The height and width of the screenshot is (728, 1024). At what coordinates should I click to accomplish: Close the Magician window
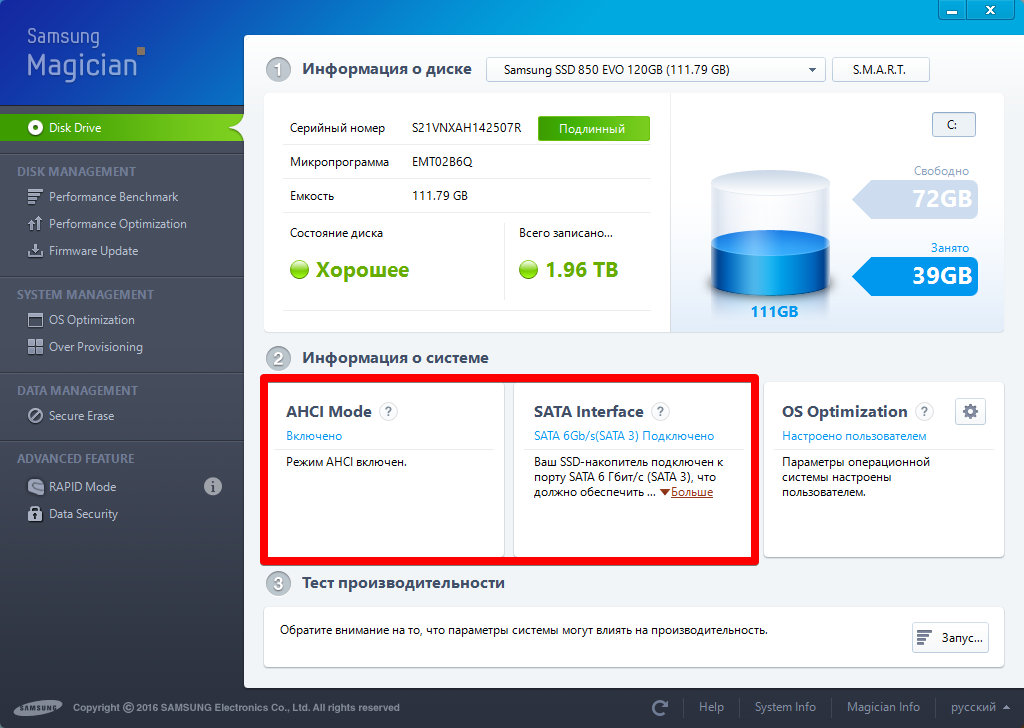coord(990,10)
